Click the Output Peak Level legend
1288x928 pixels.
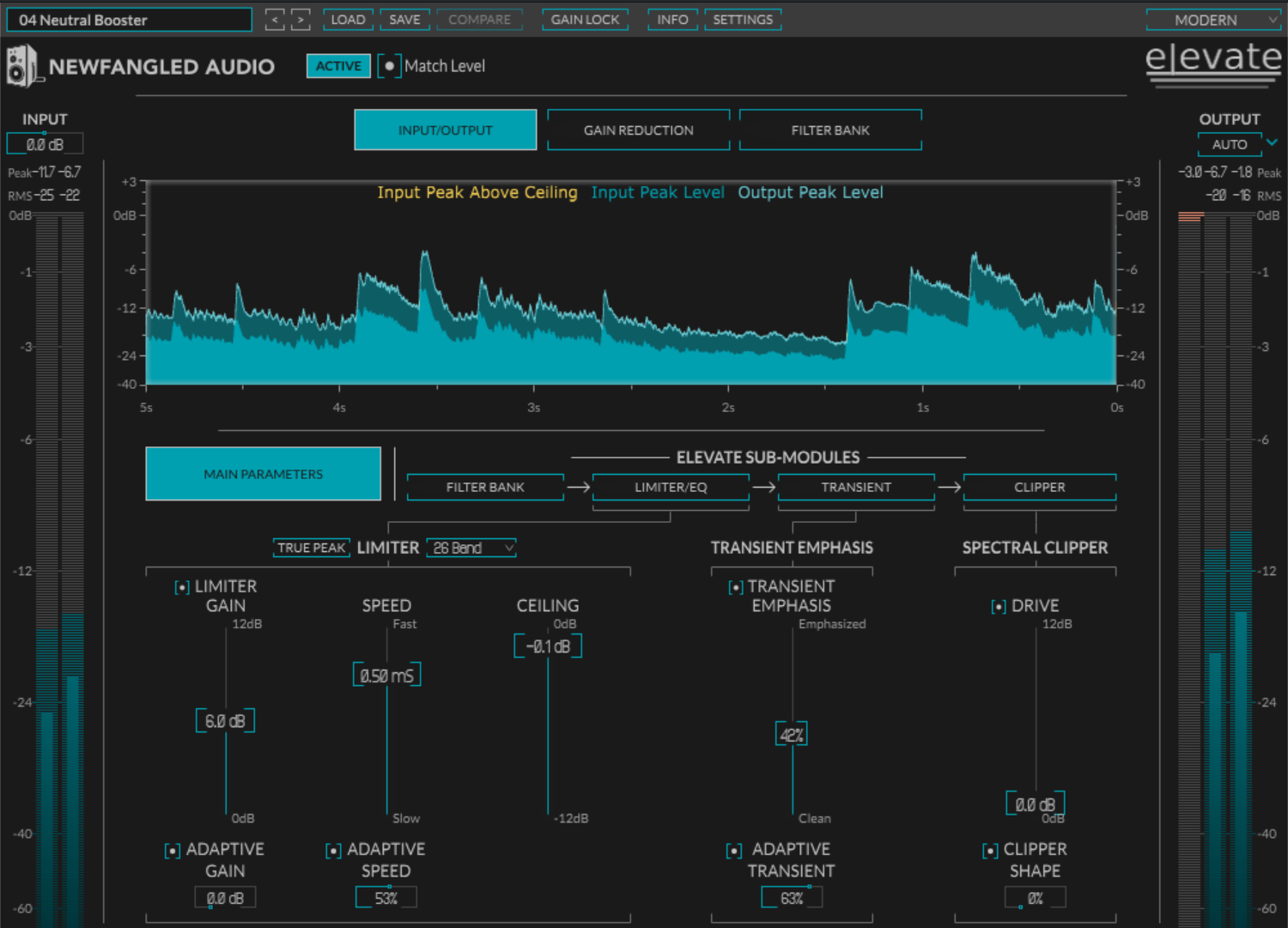(811, 193)
